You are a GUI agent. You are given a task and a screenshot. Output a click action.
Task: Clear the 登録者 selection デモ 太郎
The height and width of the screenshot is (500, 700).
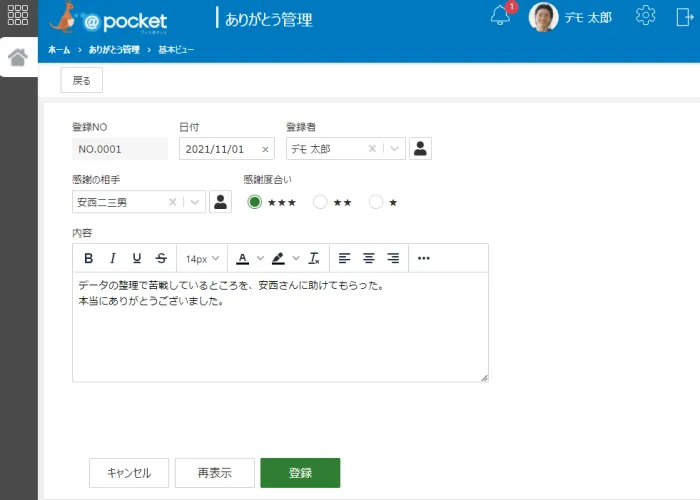[x=372, y=149]
